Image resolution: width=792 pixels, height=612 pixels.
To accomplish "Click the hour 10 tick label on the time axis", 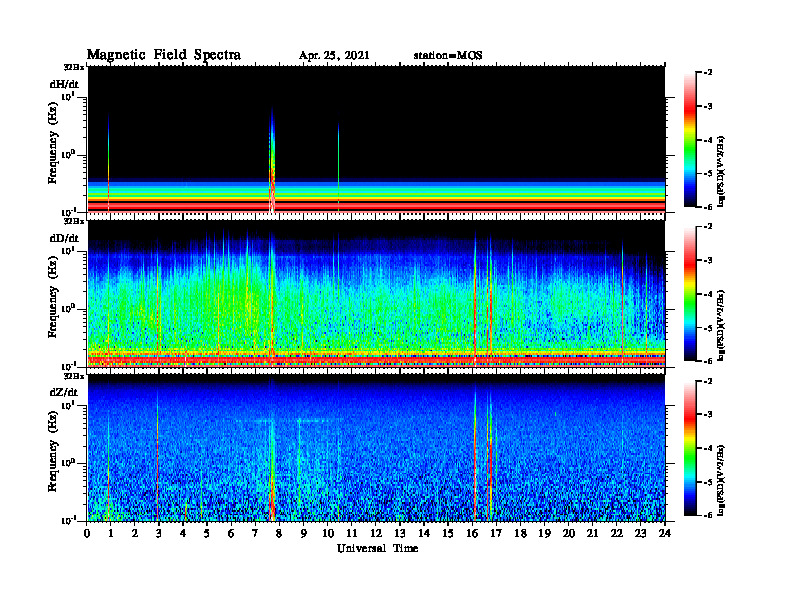I will pos(328,533).
